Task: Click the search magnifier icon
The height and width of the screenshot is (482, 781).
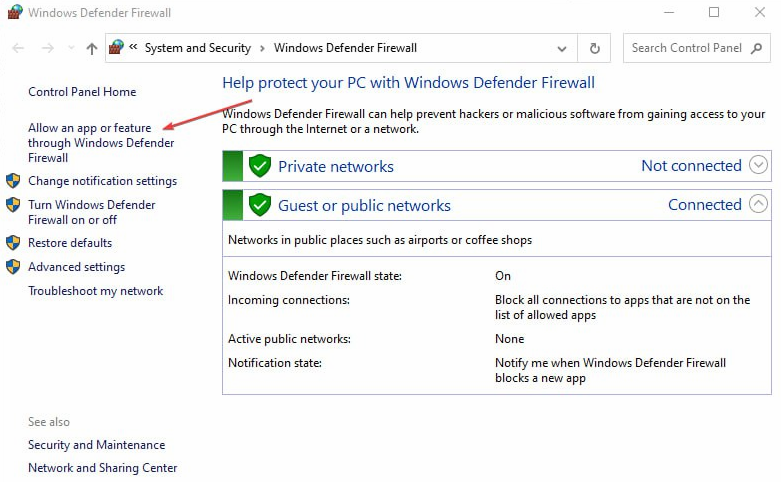Action: 756,48
